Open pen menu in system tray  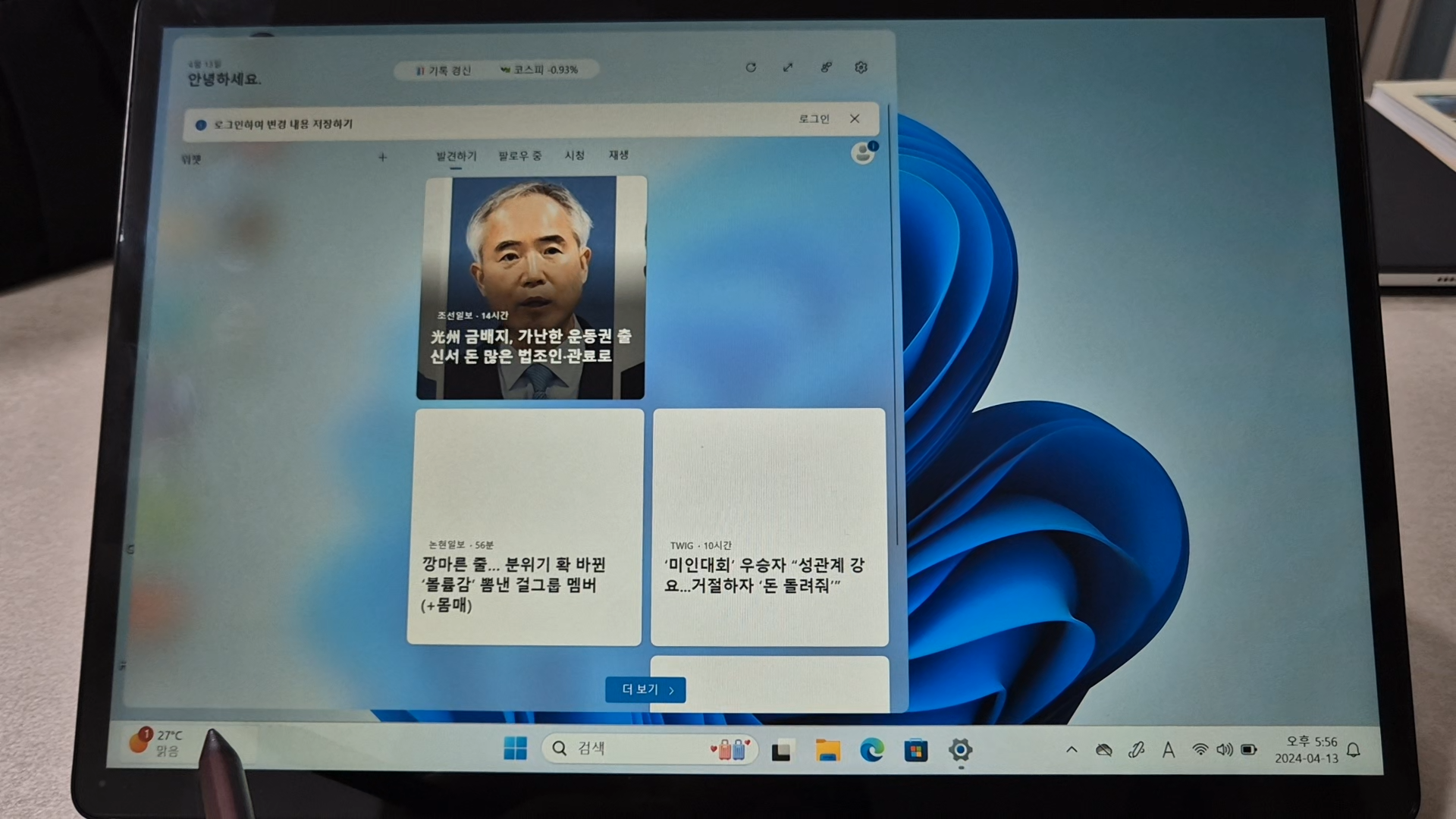pos(1136,750)
